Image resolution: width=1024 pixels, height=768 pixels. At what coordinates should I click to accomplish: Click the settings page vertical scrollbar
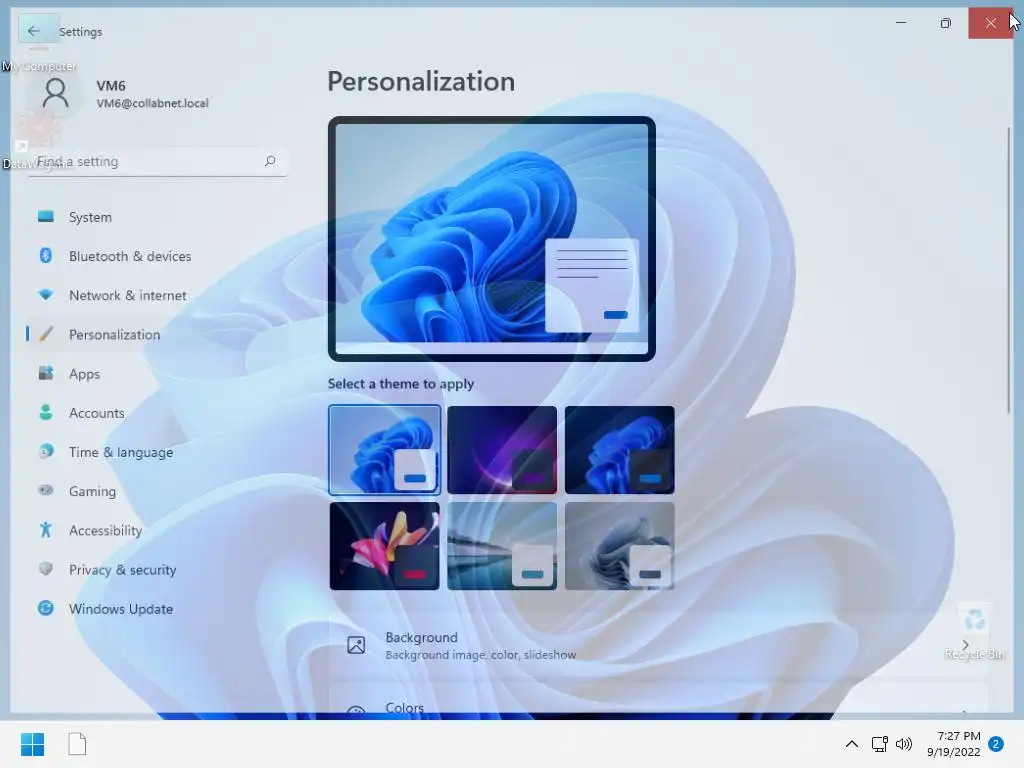coord(1009,270)
